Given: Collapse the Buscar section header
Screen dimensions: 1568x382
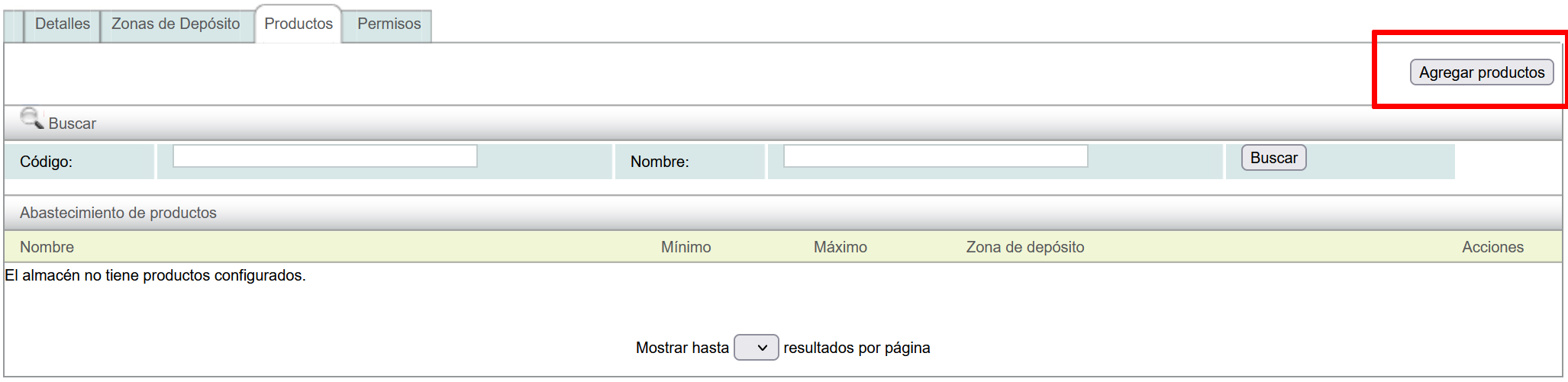Looking at the screenshot, I should click(73, 124).
